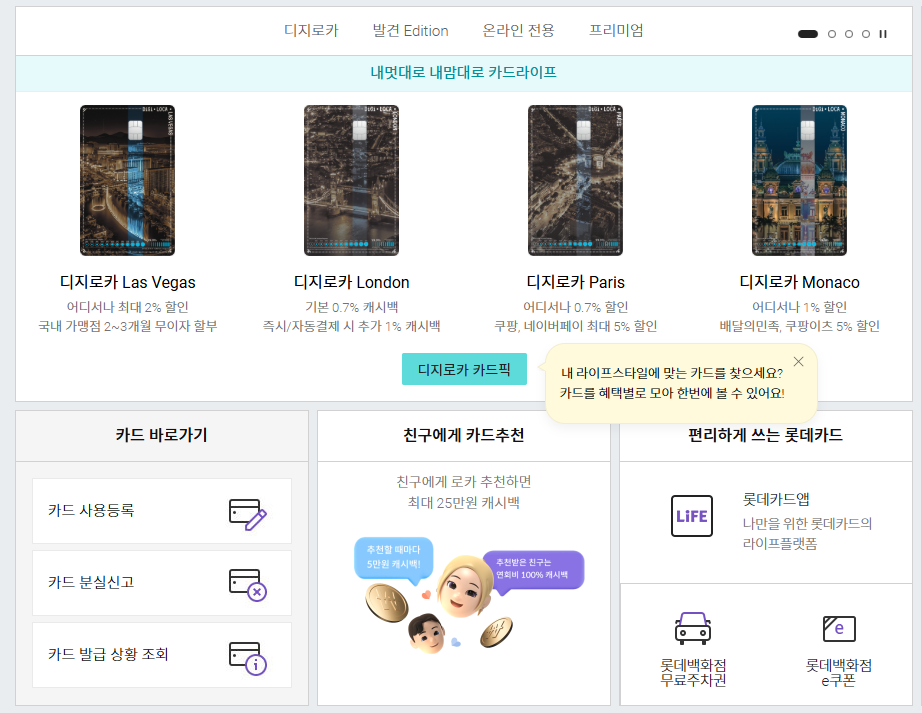Go to the second carousel slide dot
922x713 pixels.
tap(831, 34)
